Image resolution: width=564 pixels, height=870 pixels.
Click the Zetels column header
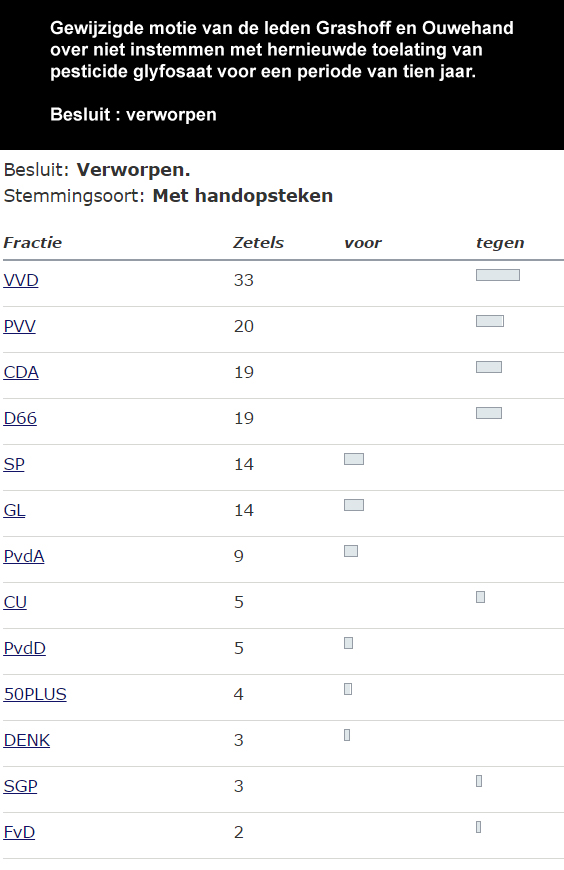click(x=258, y=243)
